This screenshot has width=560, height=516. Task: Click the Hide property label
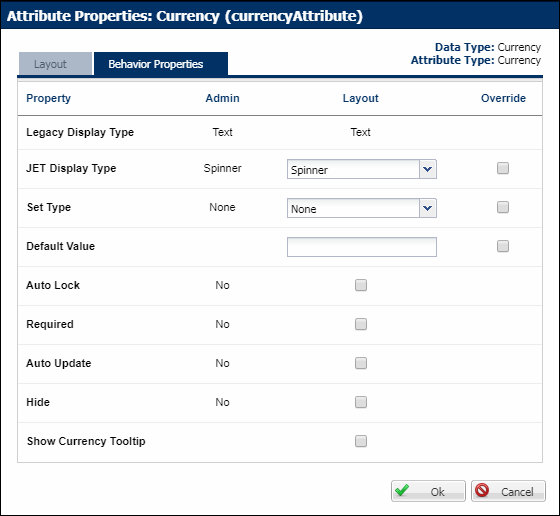[x=38, y=402]
